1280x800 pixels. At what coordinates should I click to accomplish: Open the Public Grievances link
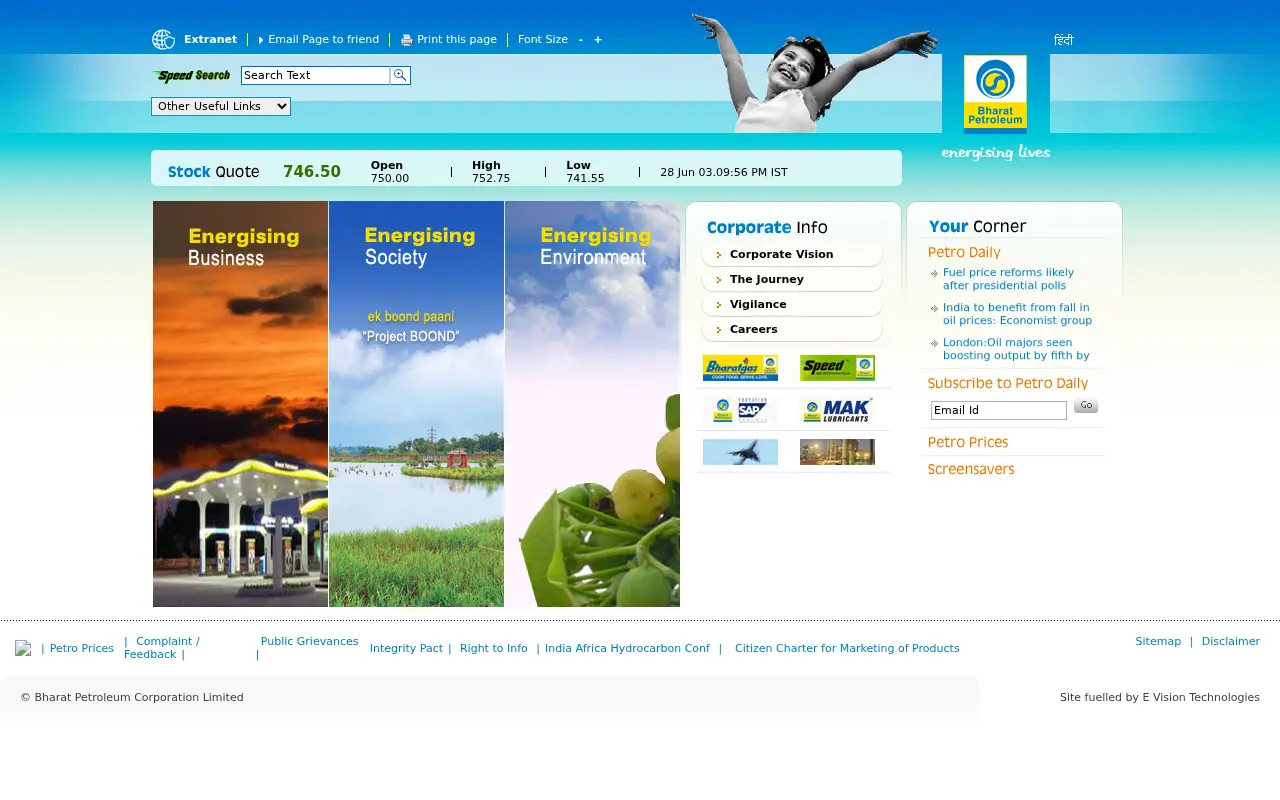309,641
